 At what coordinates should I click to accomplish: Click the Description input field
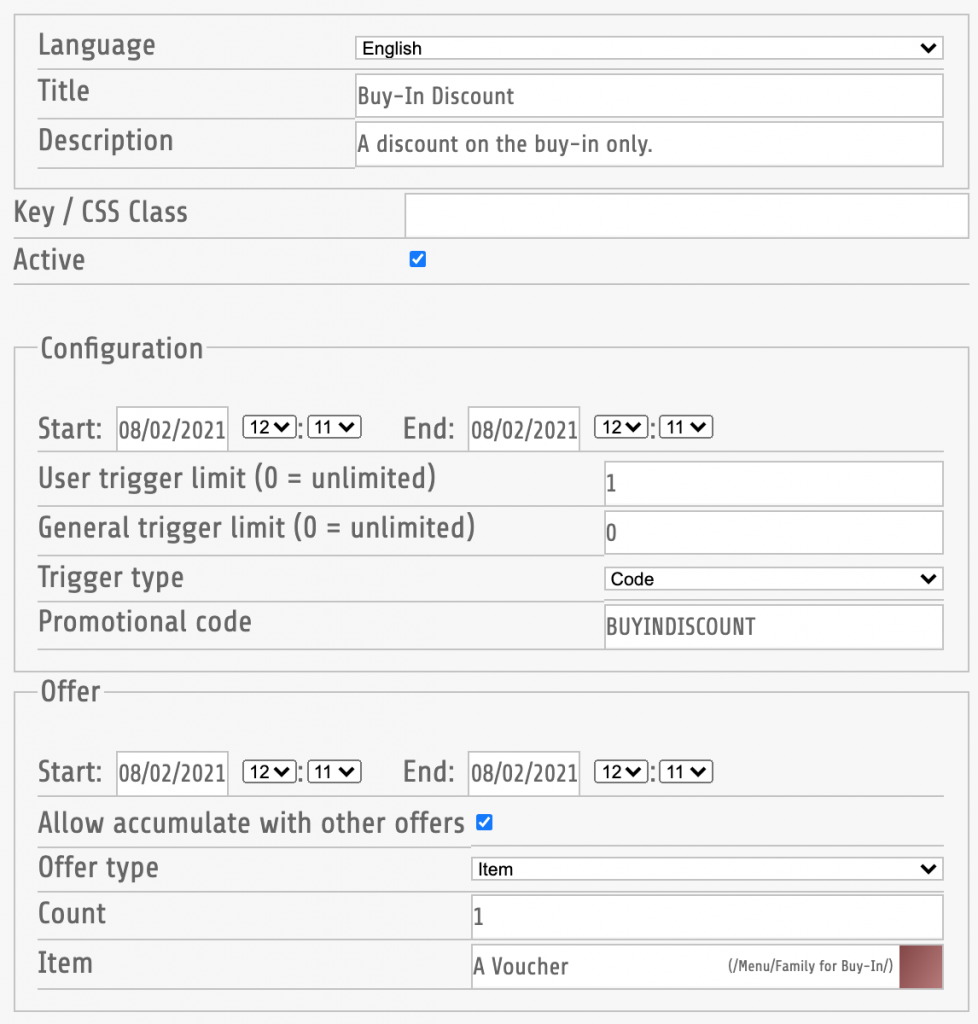click(x=649, y=144)
